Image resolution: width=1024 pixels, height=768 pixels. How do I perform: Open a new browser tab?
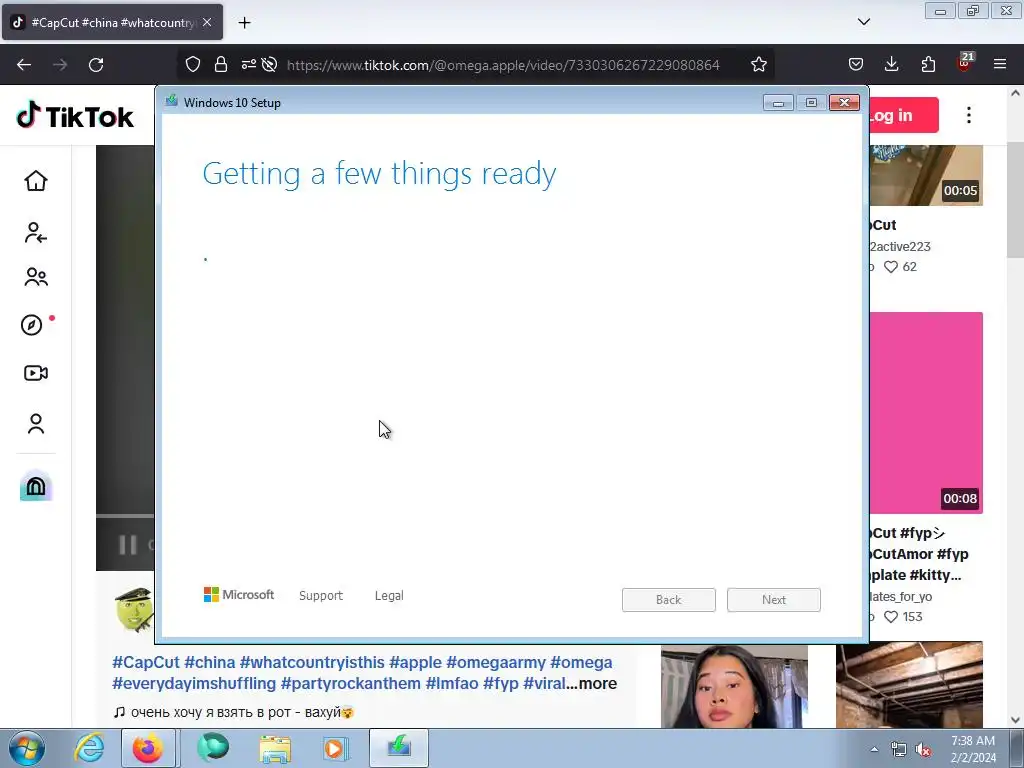click(x=244, y=23)
